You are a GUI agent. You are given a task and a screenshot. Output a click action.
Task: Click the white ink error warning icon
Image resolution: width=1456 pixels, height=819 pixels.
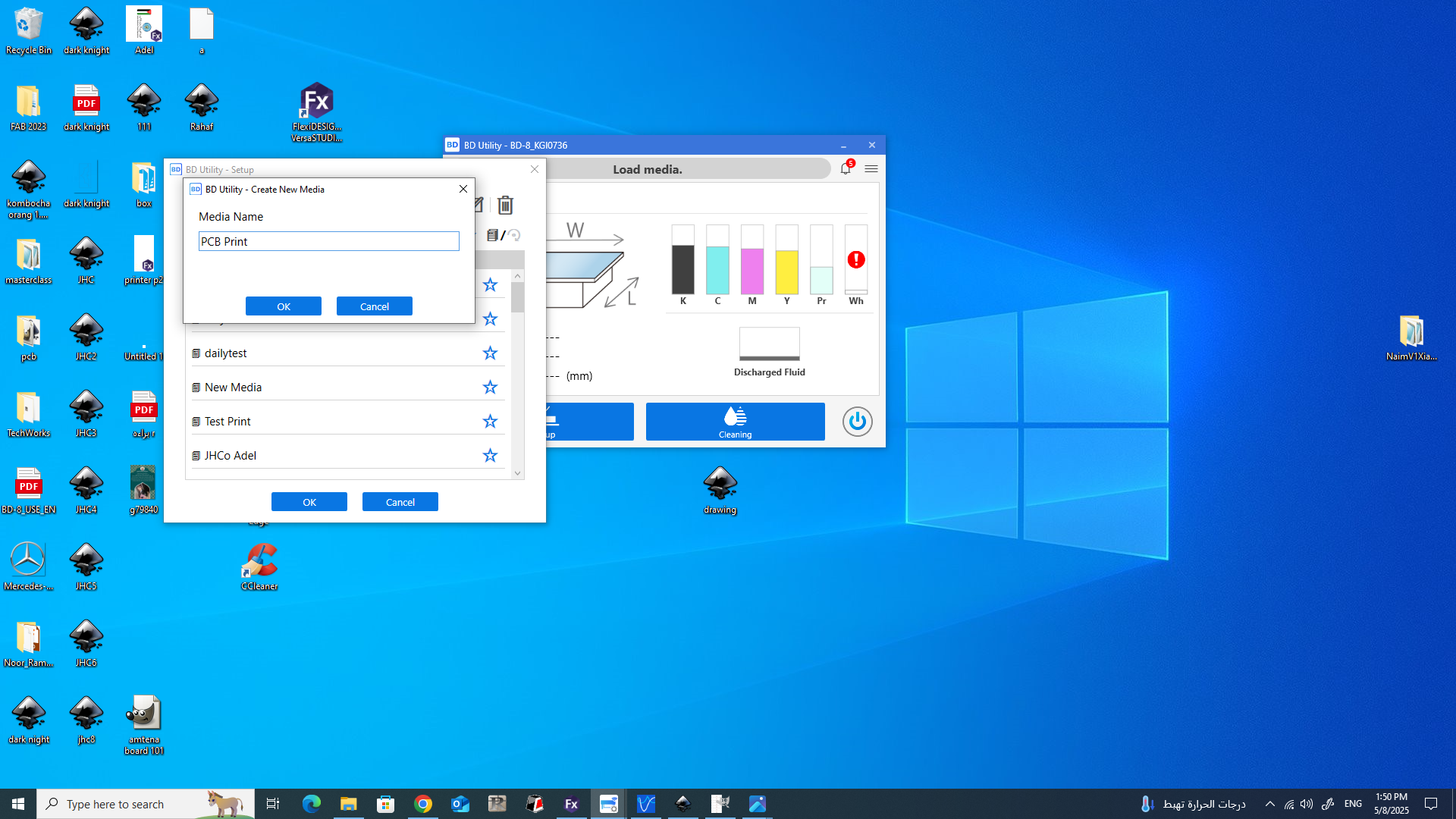point(856,260)
